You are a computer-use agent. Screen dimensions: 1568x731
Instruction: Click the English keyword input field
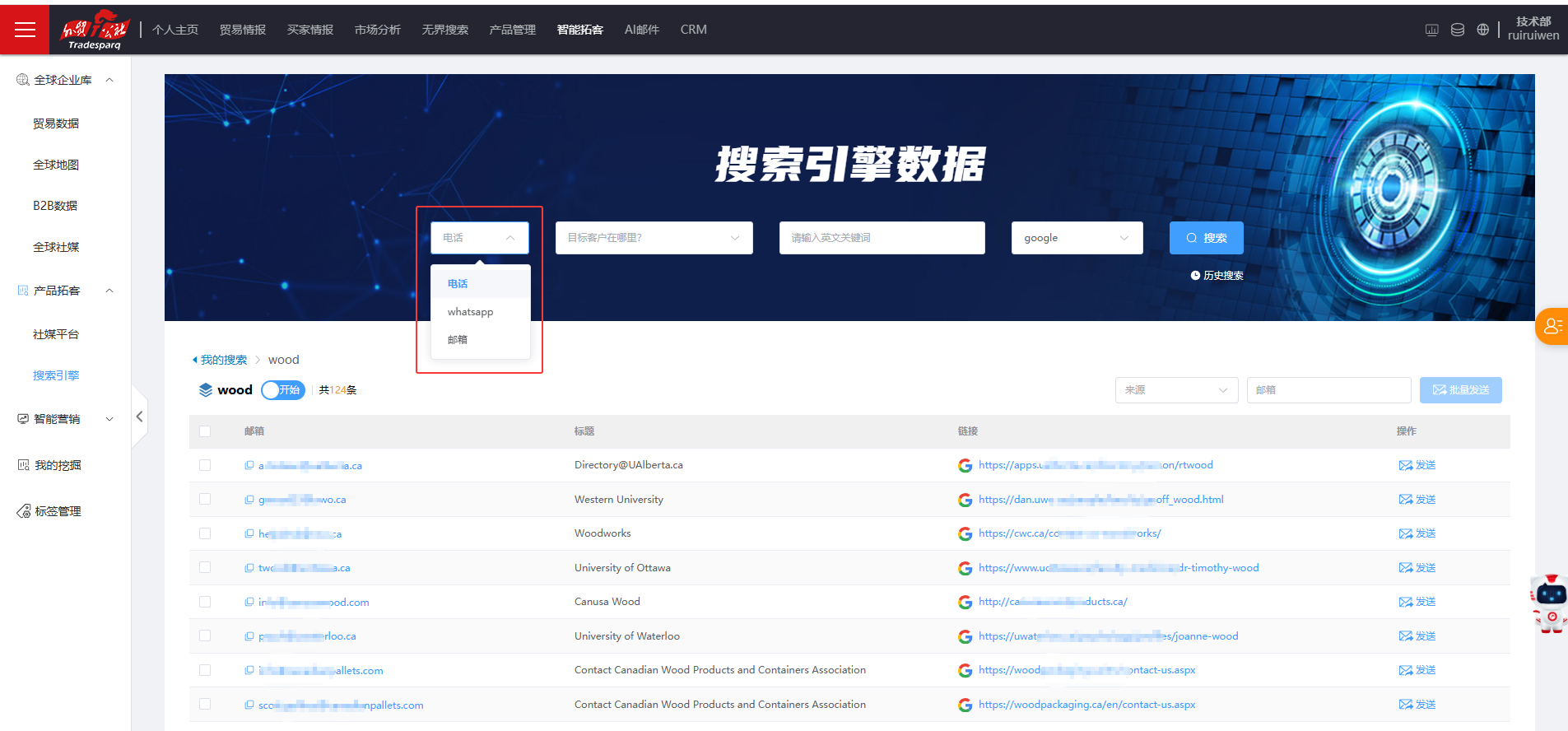(882, 238)
